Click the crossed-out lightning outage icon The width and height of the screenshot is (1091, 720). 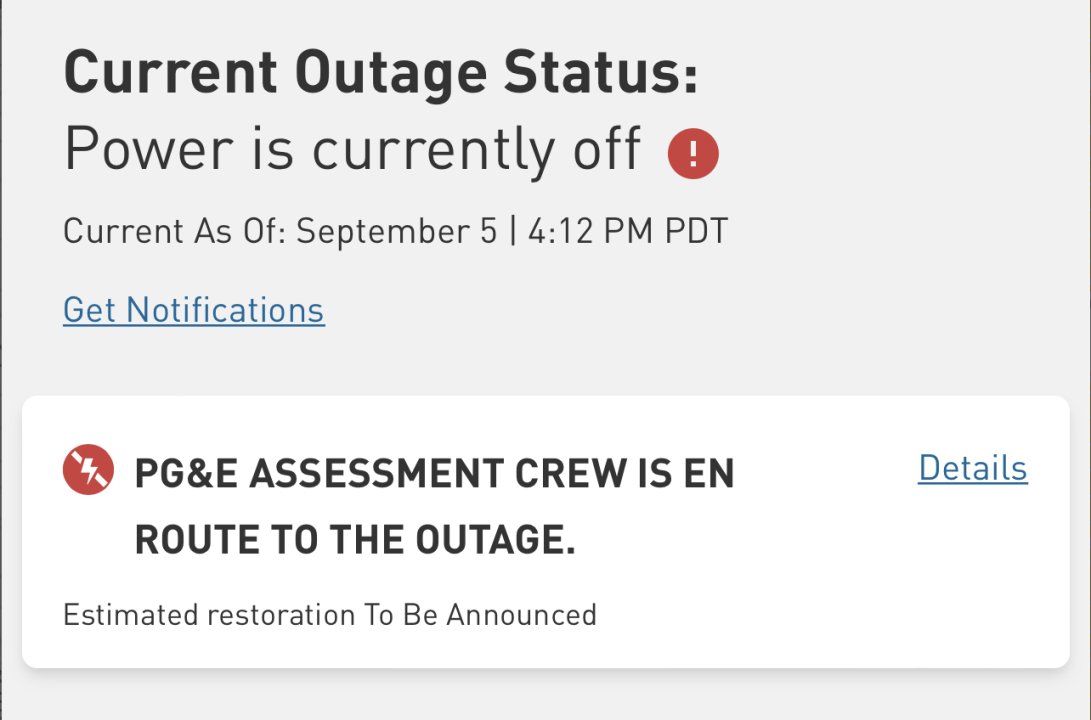pos(89,470)
